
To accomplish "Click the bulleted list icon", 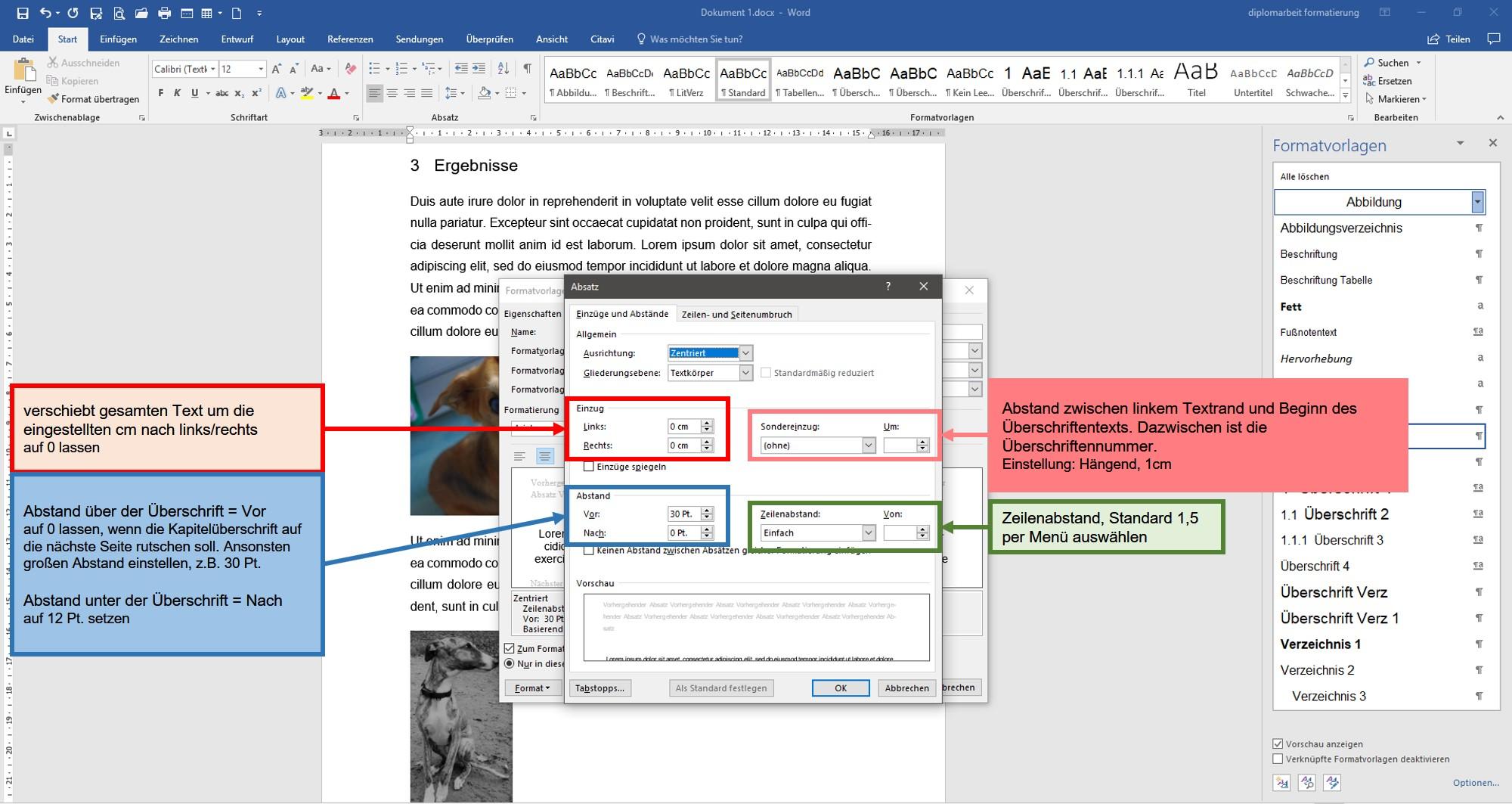I will pyautogui.click(x=374, y=69).
